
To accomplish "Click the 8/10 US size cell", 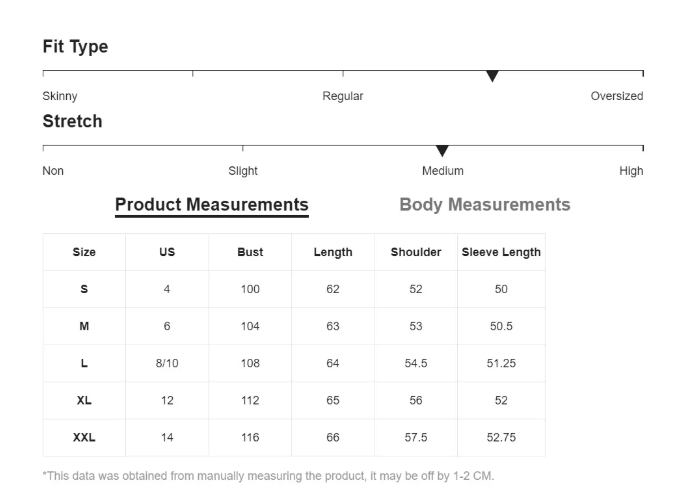I will 167,363.
